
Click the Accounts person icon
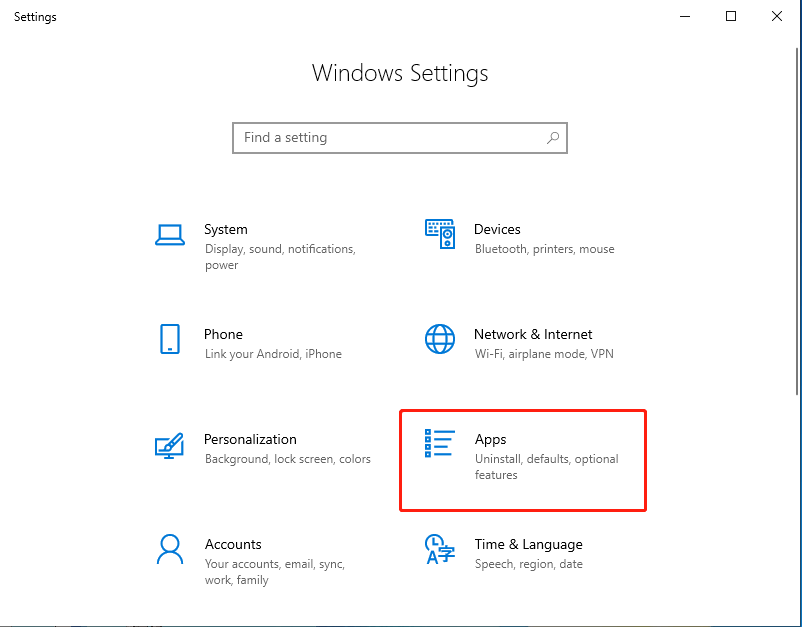[x=170, y=549]
